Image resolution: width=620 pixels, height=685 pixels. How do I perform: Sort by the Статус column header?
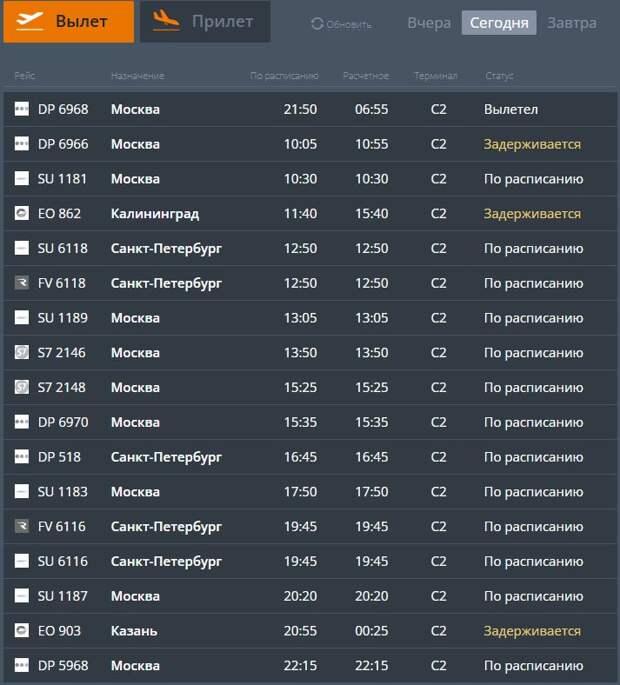(x=499, y=76)
